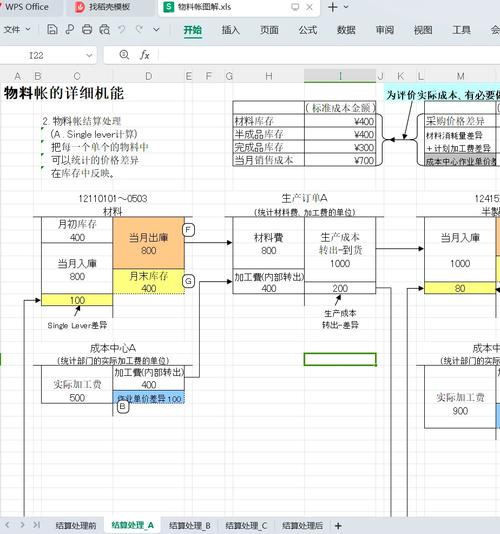Image resolution: width=500 pixels, height=534 pixels.
Task: Select column H header
Action: click(268, 76)
